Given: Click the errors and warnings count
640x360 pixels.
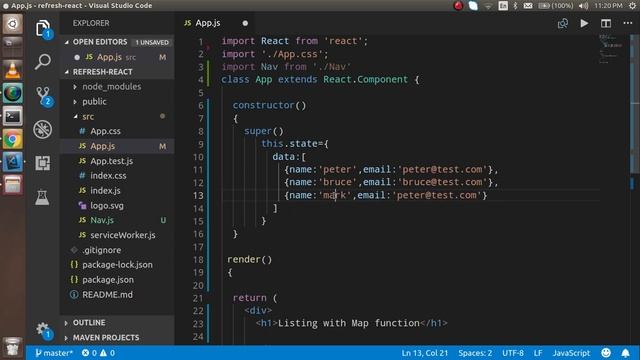Looking at the screenshot, I should point(98,353).
